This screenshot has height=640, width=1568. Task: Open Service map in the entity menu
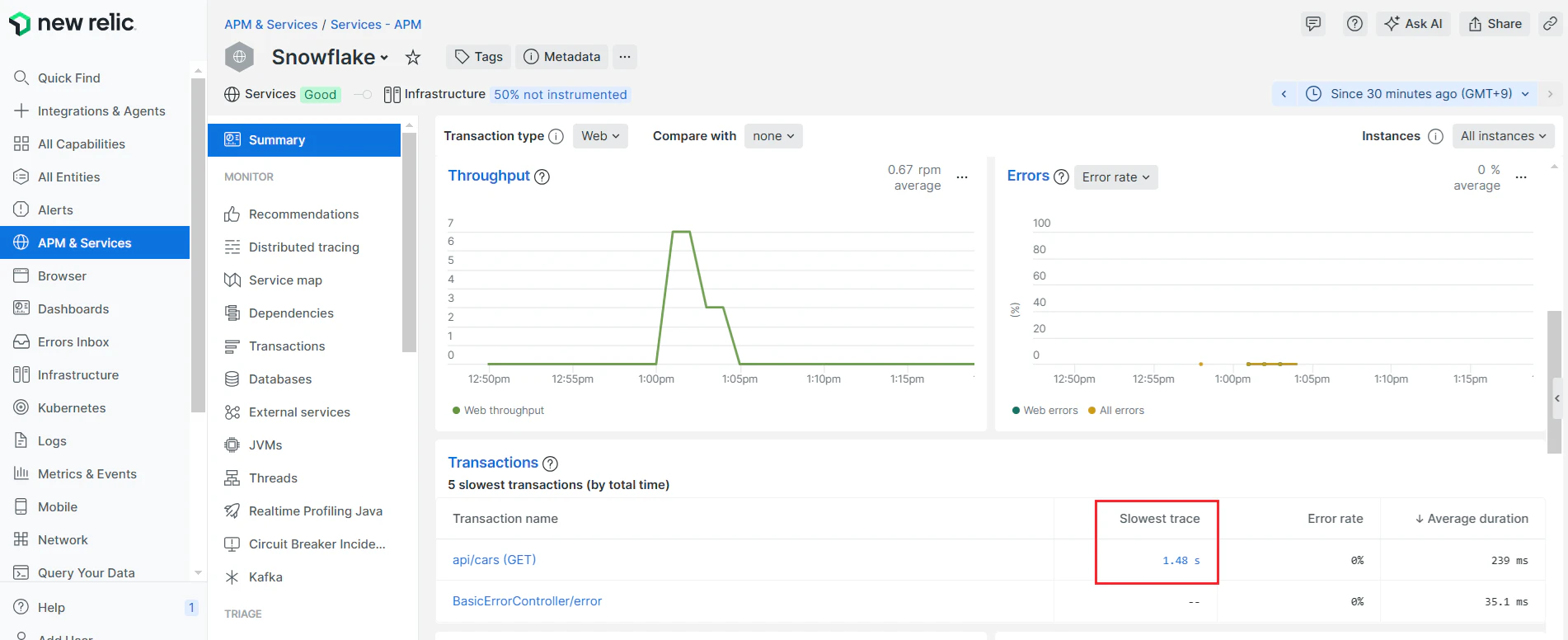click(x=285, y=280)
